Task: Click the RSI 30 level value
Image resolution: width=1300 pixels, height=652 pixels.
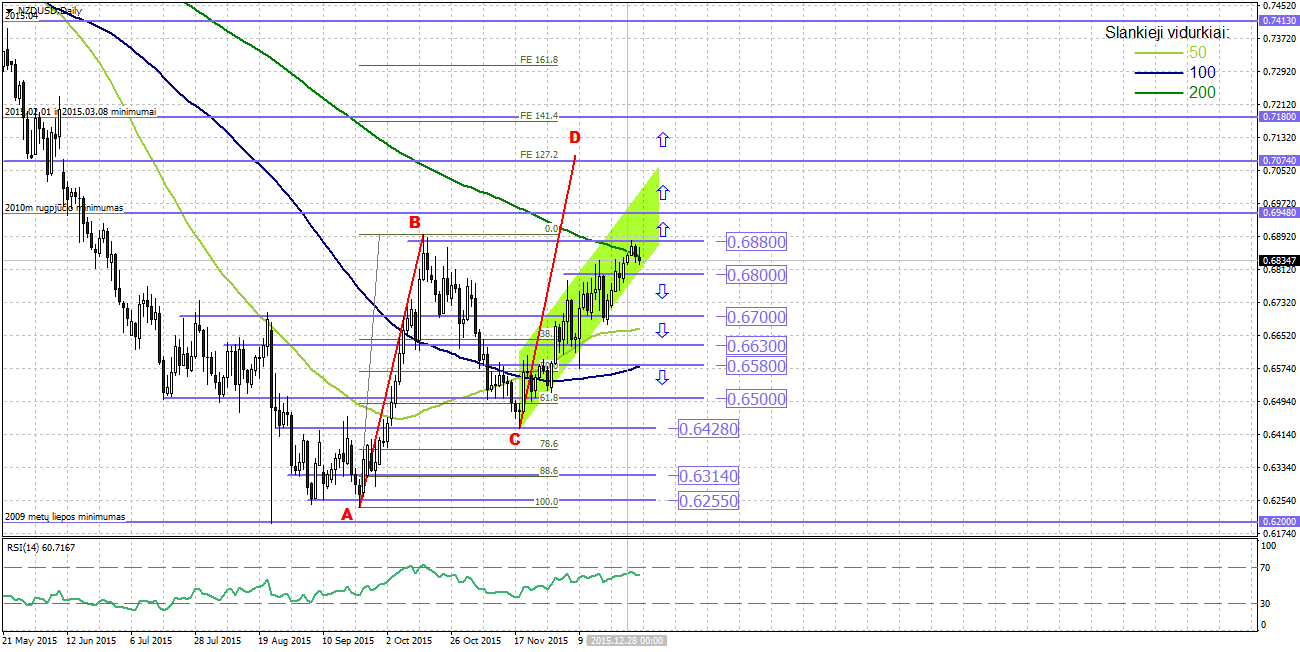Action: (x=1265, y=603)
